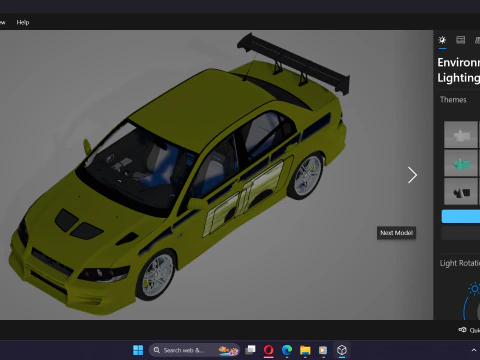This screenshot has width=480, height=360.
Task: Select the Environment & Lighting sun tab
Action: 442,40
